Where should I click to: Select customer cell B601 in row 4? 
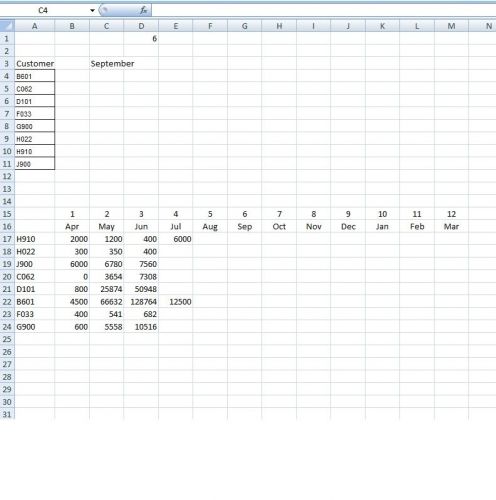35,76
